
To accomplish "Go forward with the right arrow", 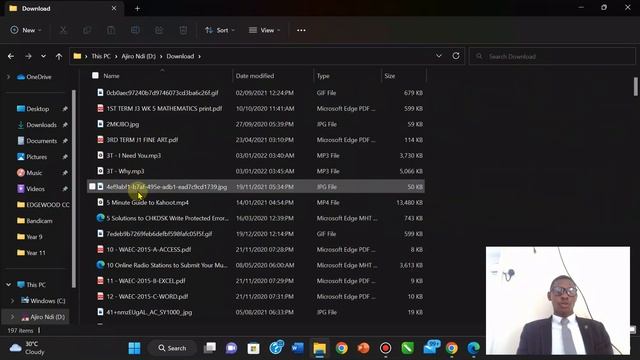I will point(28,56).
